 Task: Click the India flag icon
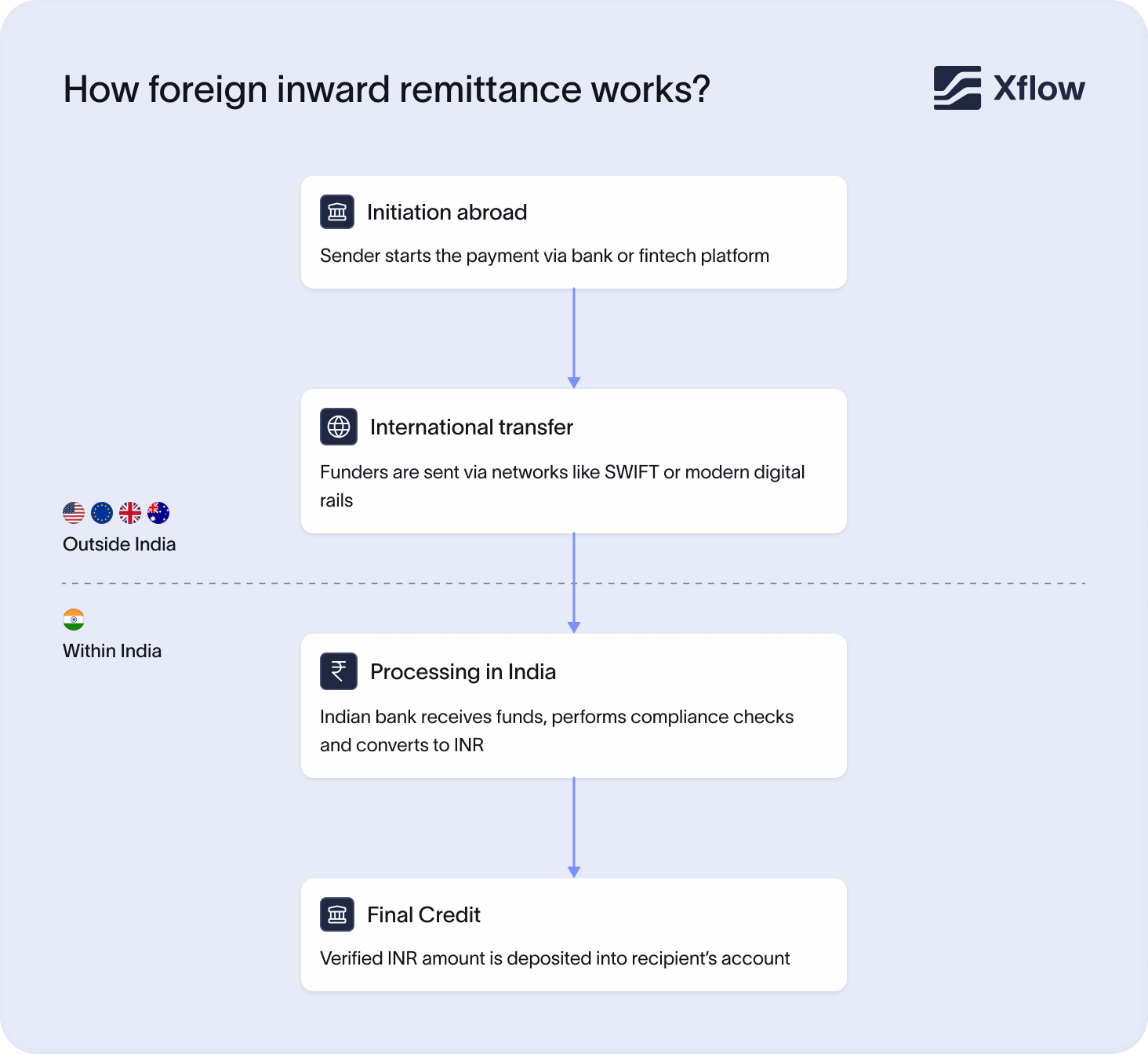(74, 620)
